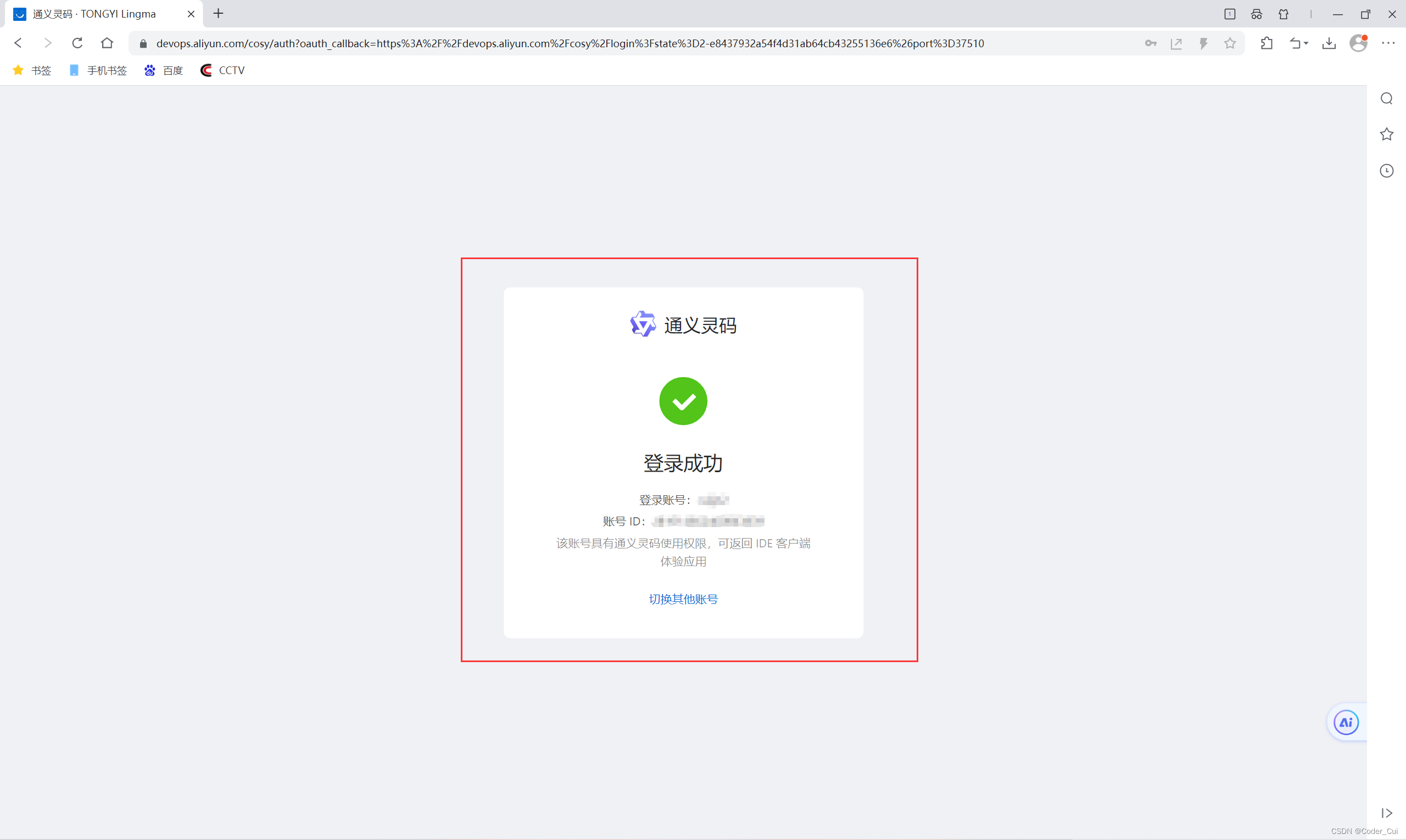The image size is (1406, 840).
Task: Collapse the right sidebar panel
Action: coord(1386,813)
